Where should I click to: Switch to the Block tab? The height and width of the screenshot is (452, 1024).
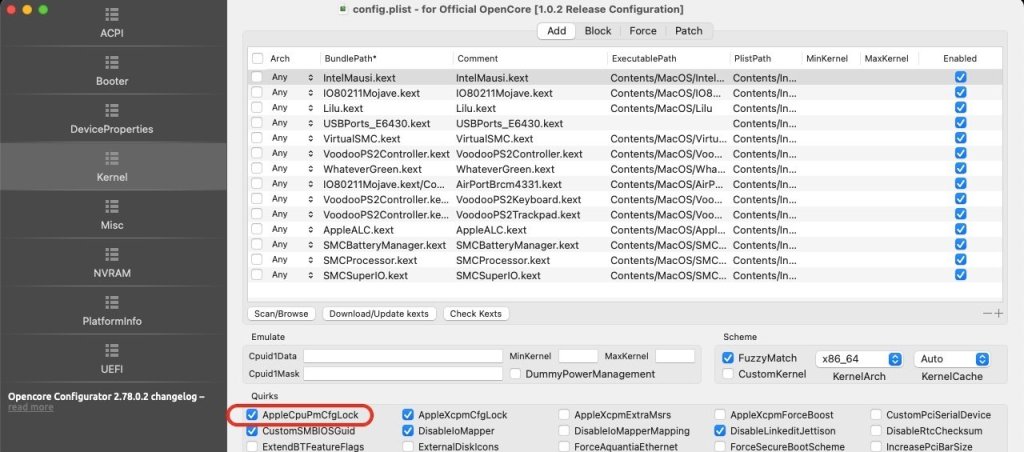[x=598, y=31]
